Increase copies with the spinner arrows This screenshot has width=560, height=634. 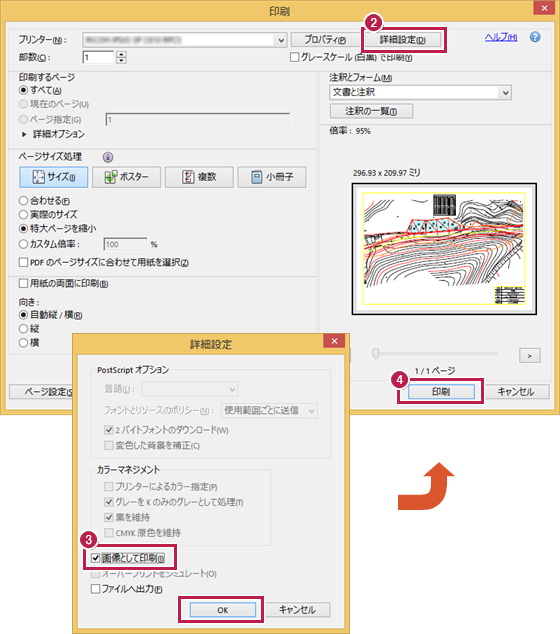(121, 54)
